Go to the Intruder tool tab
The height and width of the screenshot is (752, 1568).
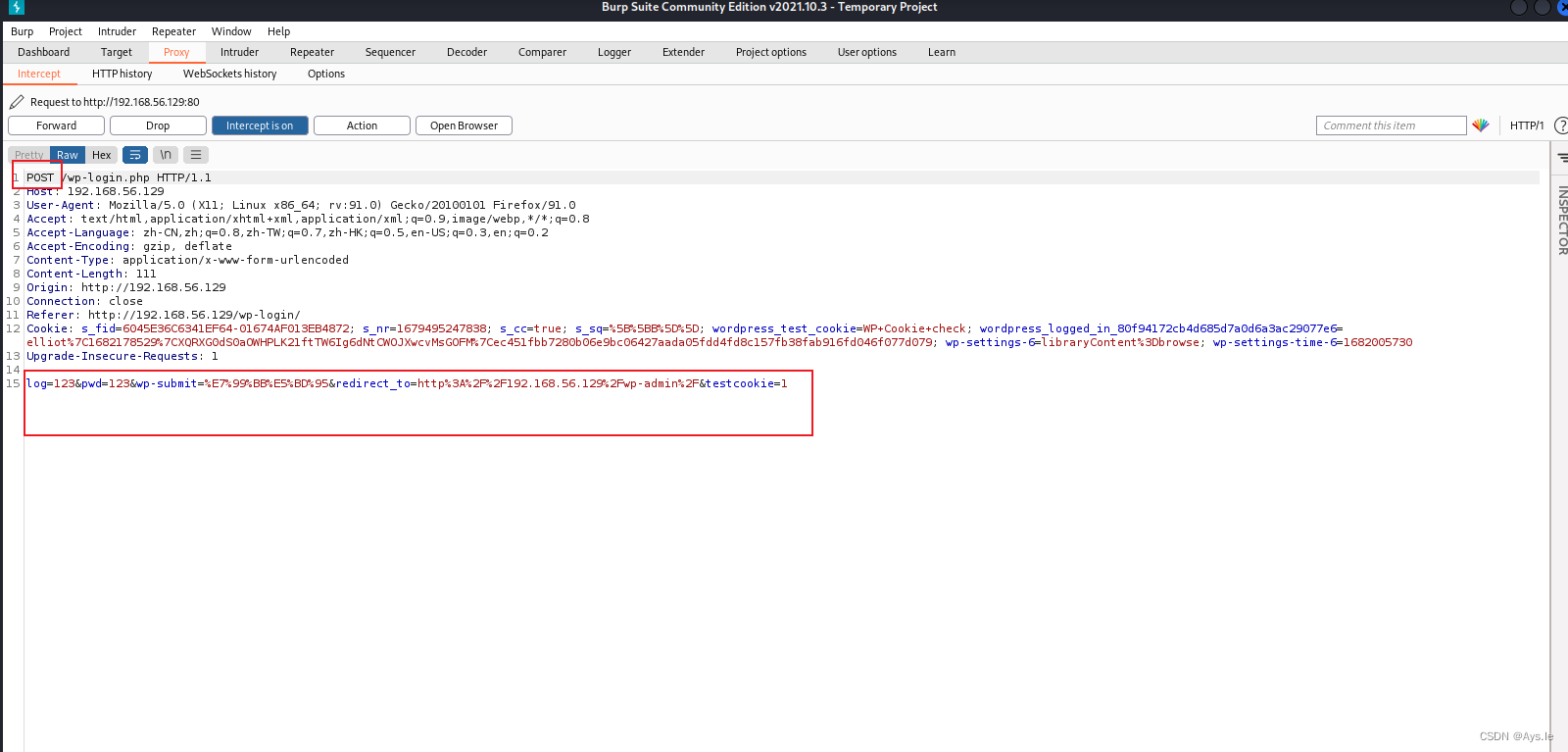point(239,52)
